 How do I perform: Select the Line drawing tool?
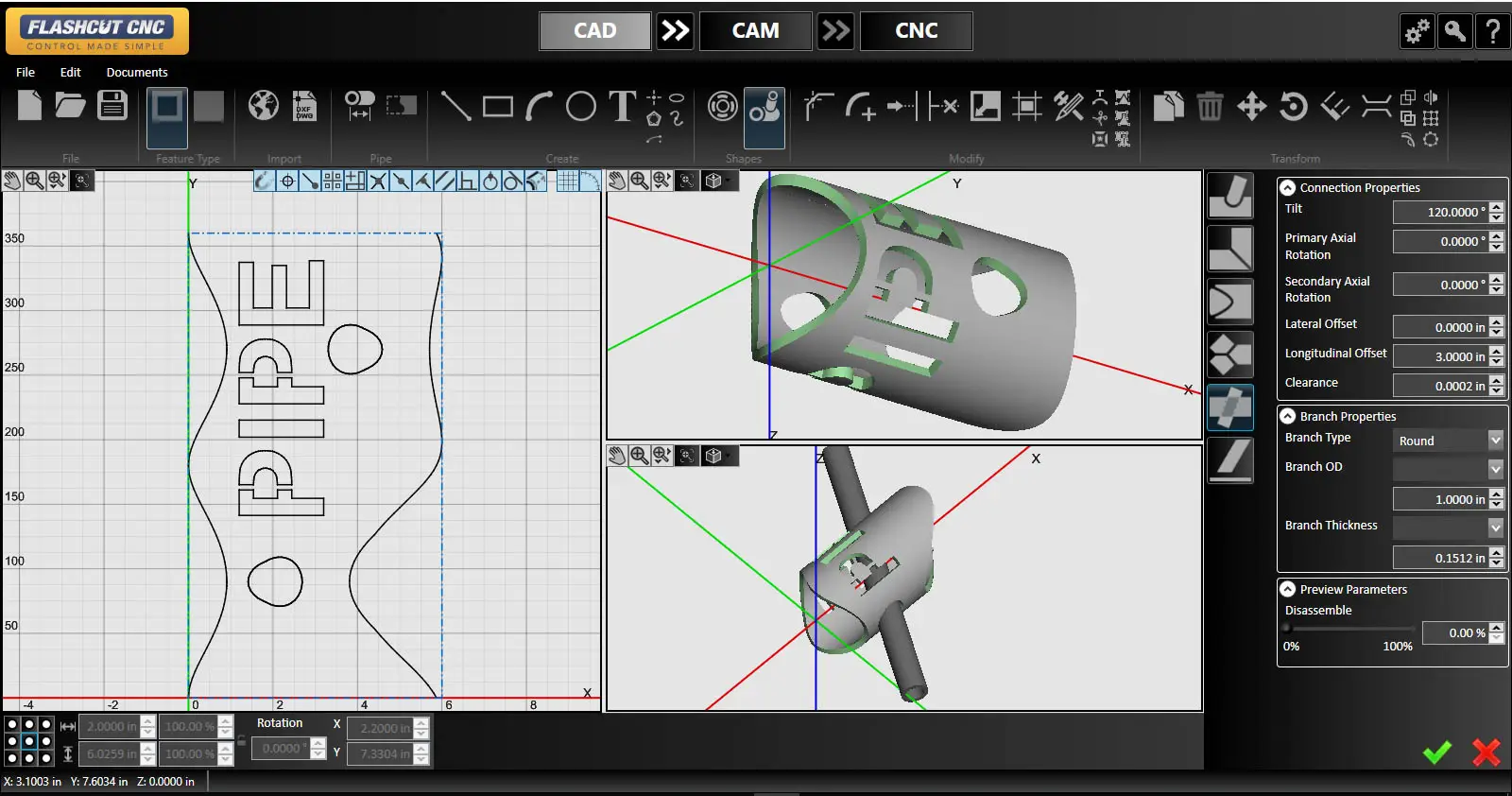click(455, 107)
